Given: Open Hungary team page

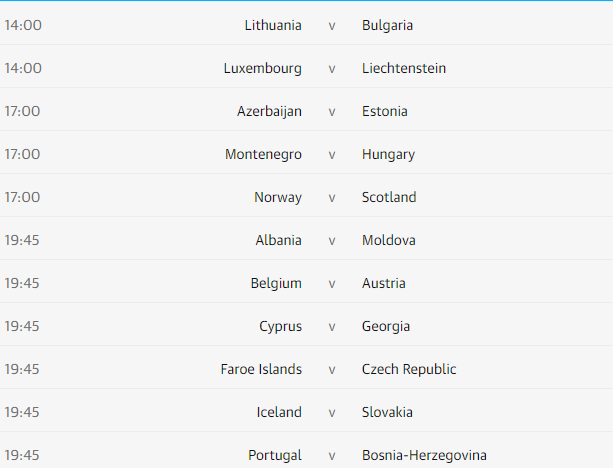Looking at the screenshot, I should [388, 154].
